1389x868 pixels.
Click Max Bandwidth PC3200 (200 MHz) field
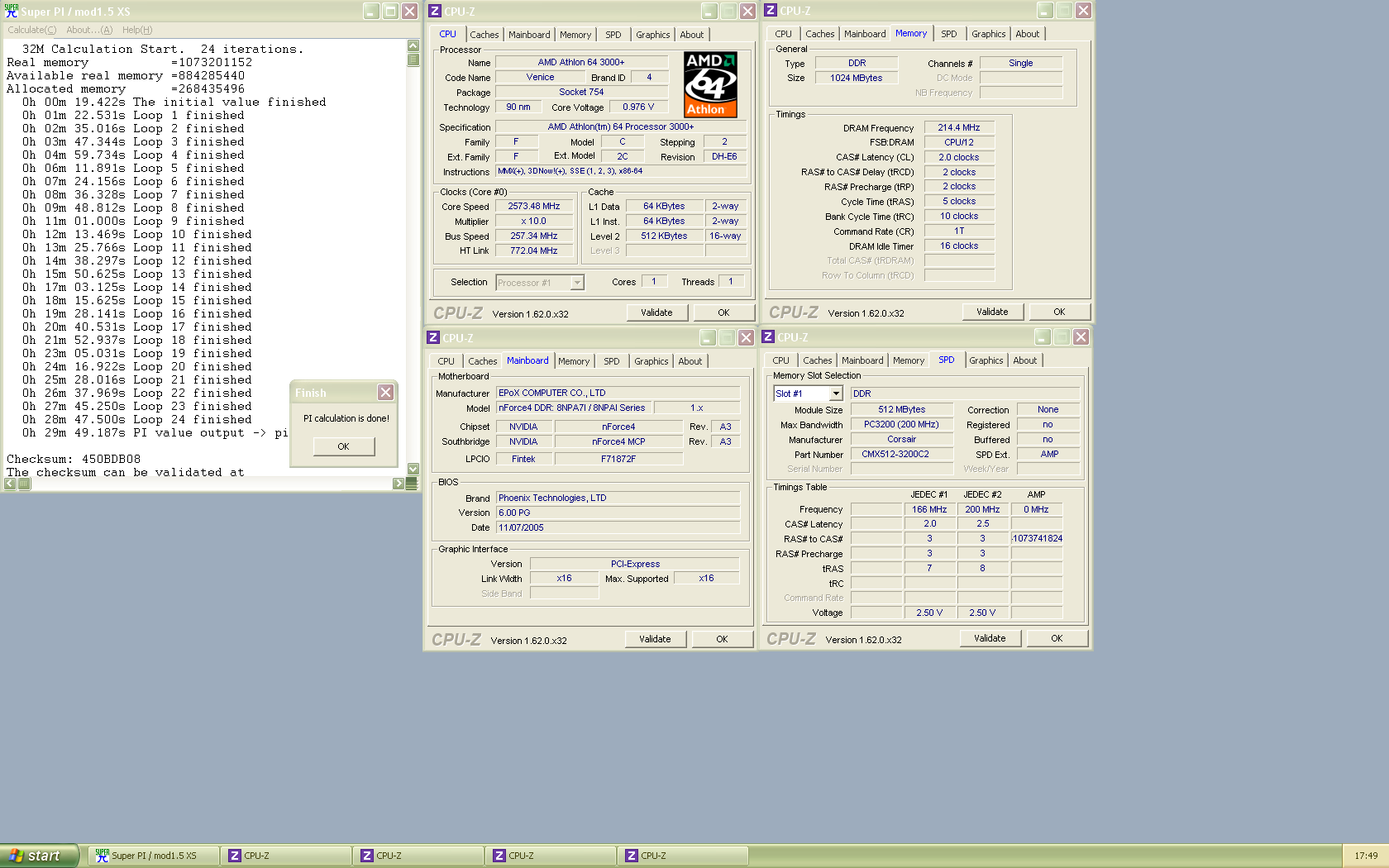901,425
